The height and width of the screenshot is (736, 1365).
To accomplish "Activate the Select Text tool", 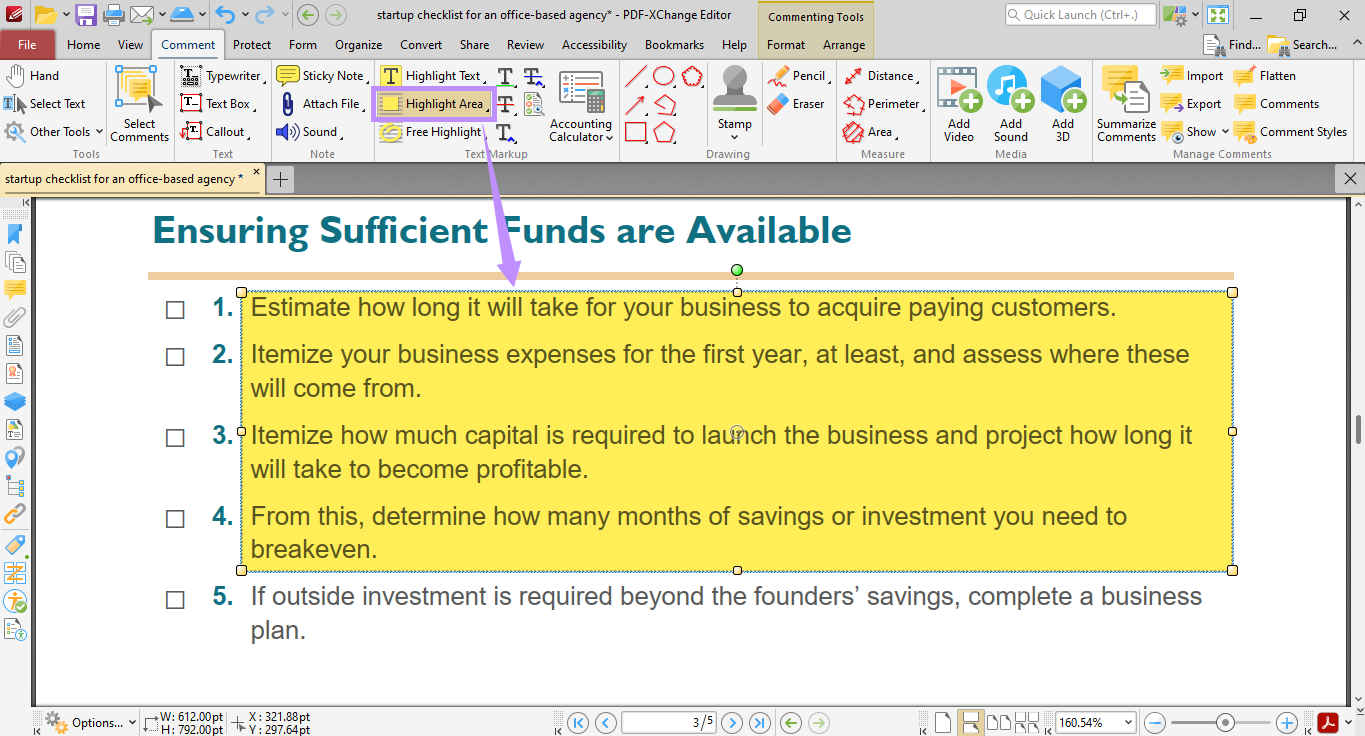I will coord(50,103).
